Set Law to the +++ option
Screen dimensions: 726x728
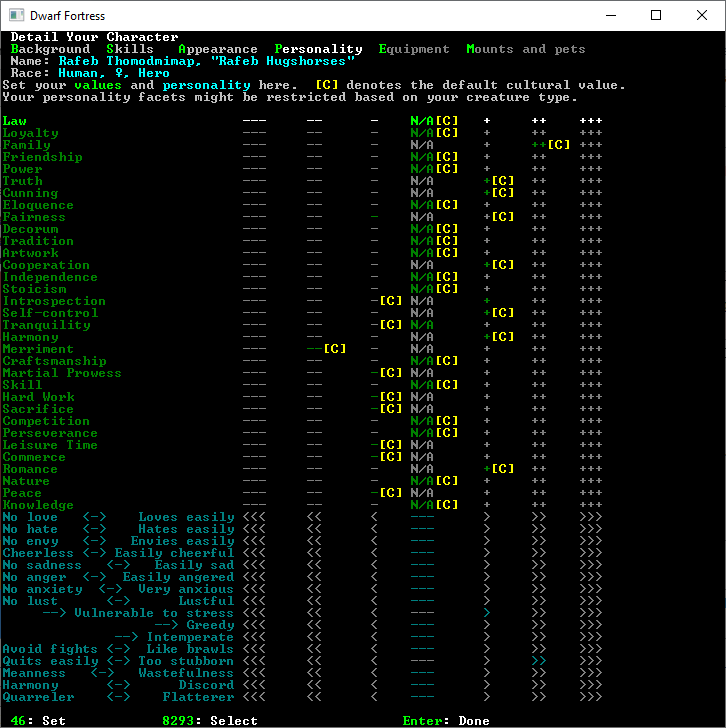coord(591,121)
